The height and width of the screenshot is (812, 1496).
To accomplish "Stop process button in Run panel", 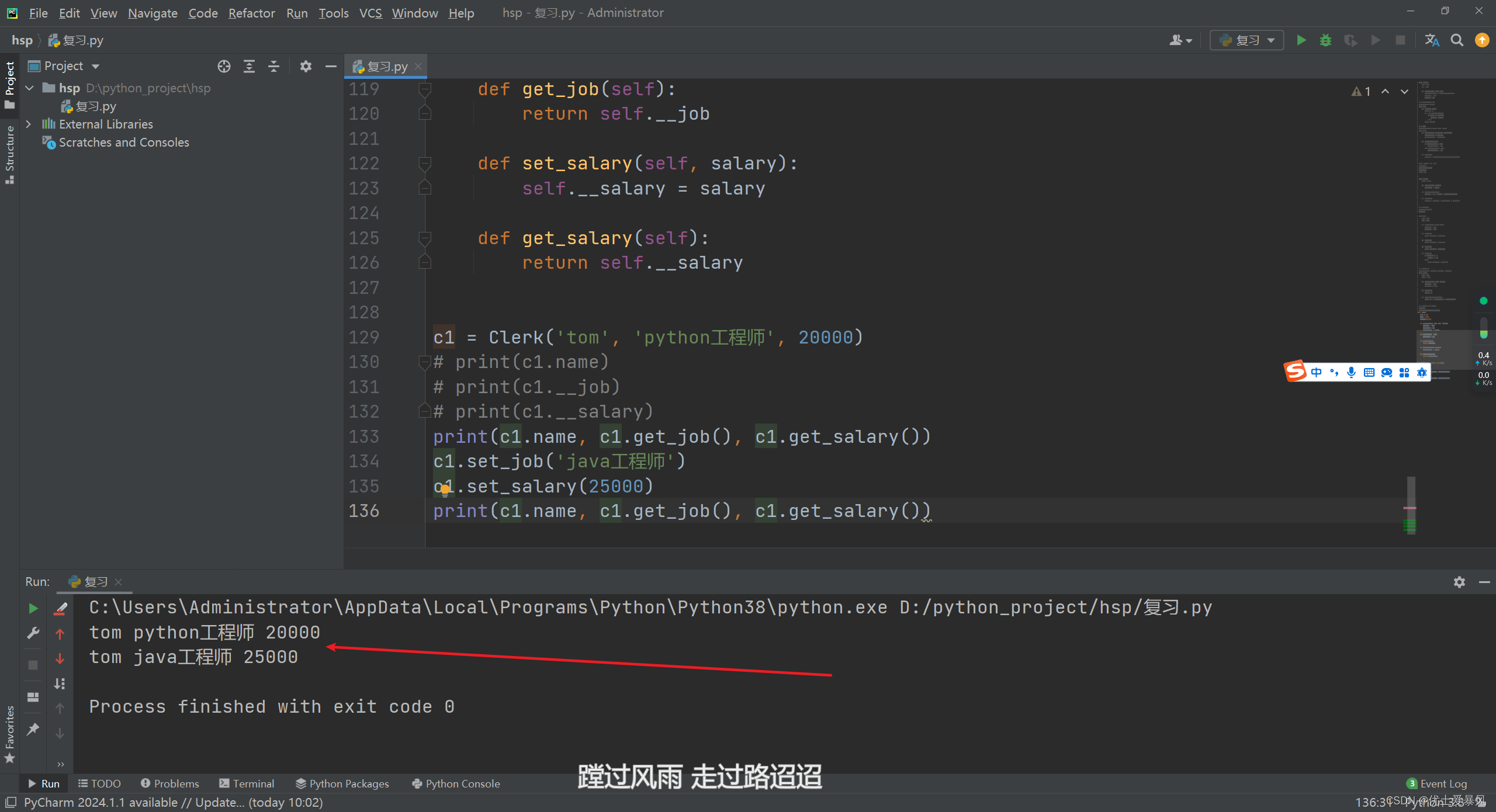I will coord(33,665).
